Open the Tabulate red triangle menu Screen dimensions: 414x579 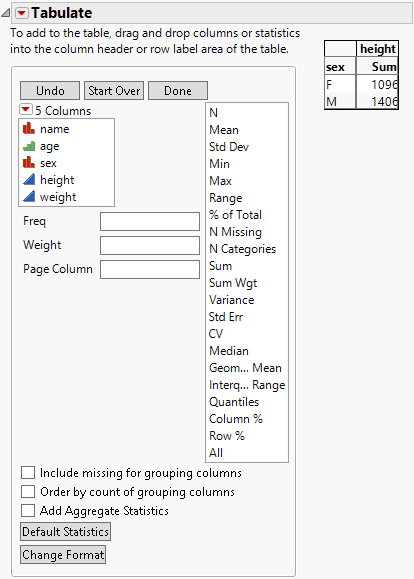pyautogui.click(x=21, y=13)
